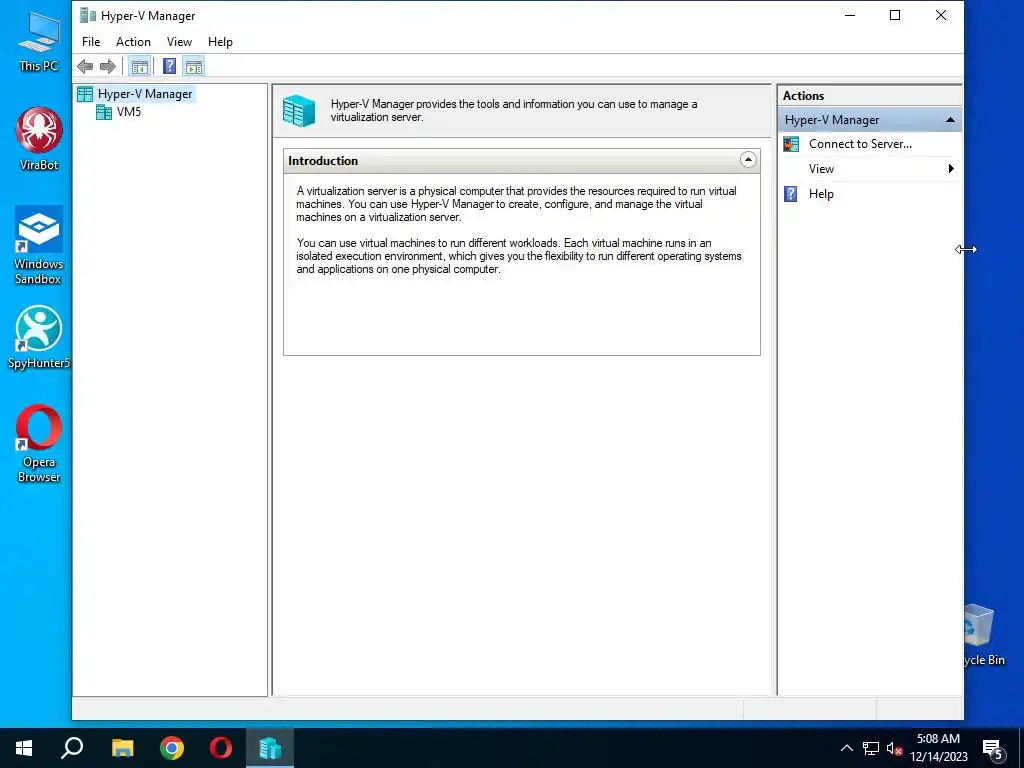Select the Recycle Bin desktop icon
The width and height of the screenshot is (1024, 768).
(x=984, y=635)
